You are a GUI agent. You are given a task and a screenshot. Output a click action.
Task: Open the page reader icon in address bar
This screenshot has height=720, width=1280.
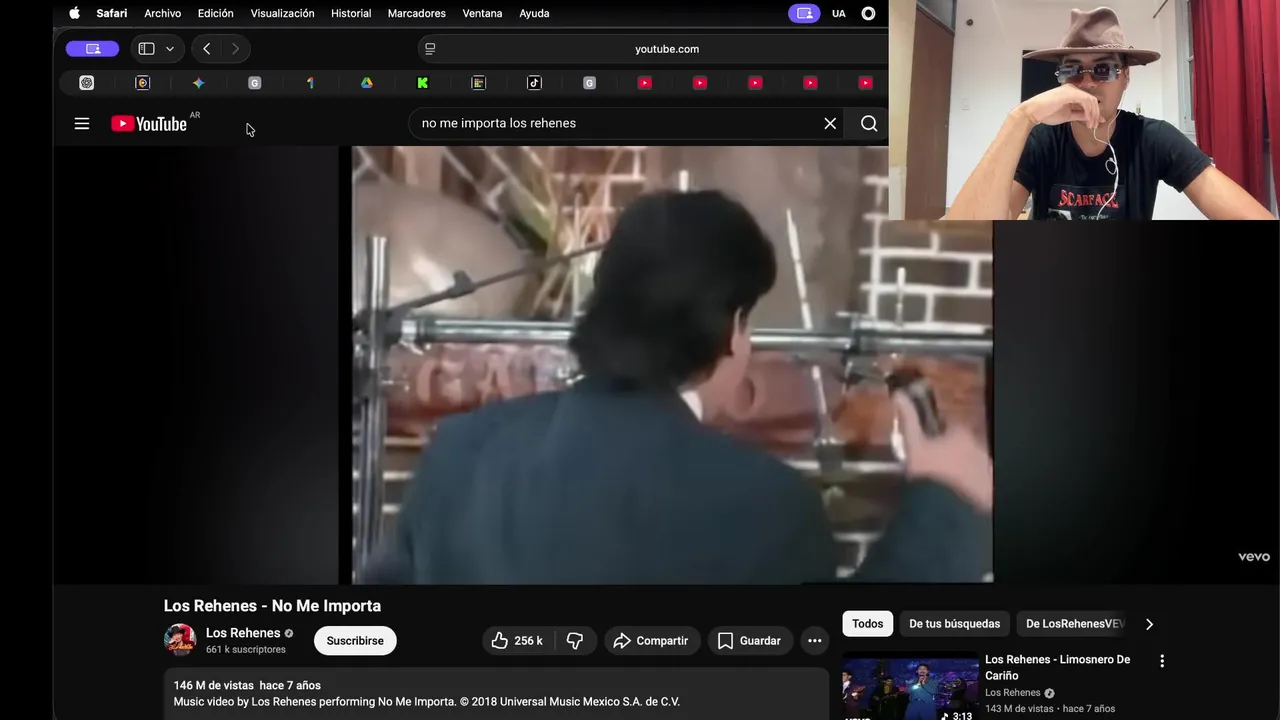[430, 48]
